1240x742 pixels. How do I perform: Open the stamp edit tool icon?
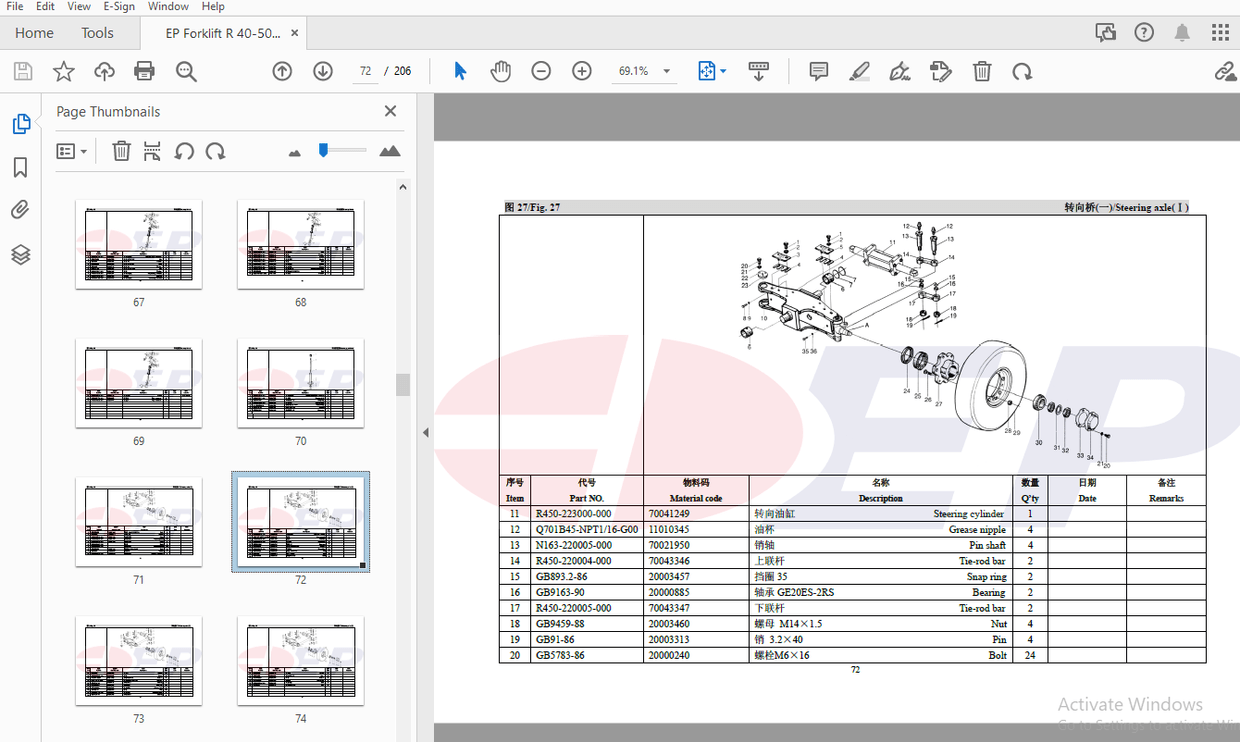pyautogui.click(x=940, y=71)
